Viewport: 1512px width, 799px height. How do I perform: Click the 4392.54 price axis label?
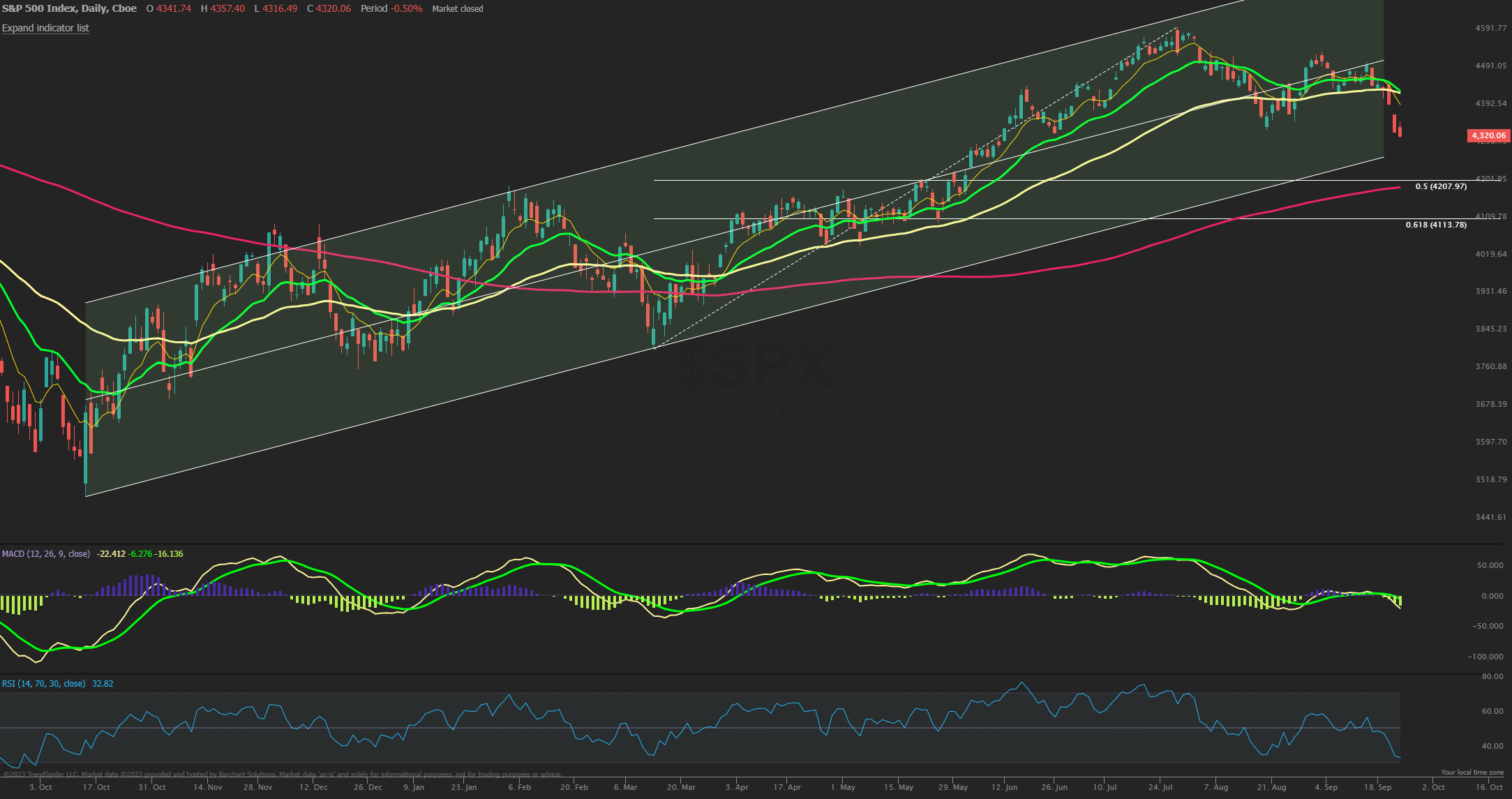point(1491,103)
